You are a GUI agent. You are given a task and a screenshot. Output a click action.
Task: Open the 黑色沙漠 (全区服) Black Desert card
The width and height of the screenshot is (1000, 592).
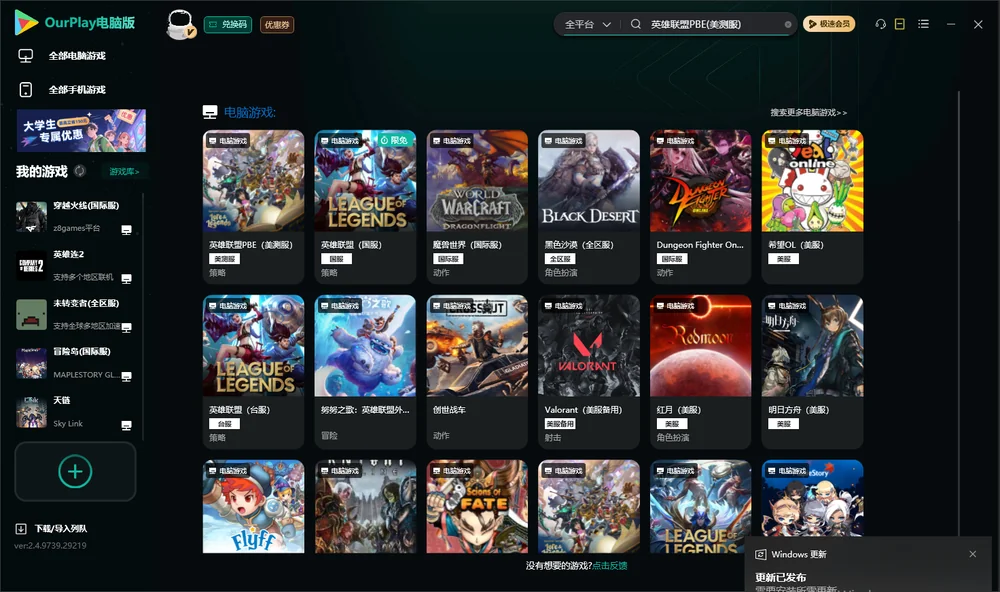[x=589, y=207]
